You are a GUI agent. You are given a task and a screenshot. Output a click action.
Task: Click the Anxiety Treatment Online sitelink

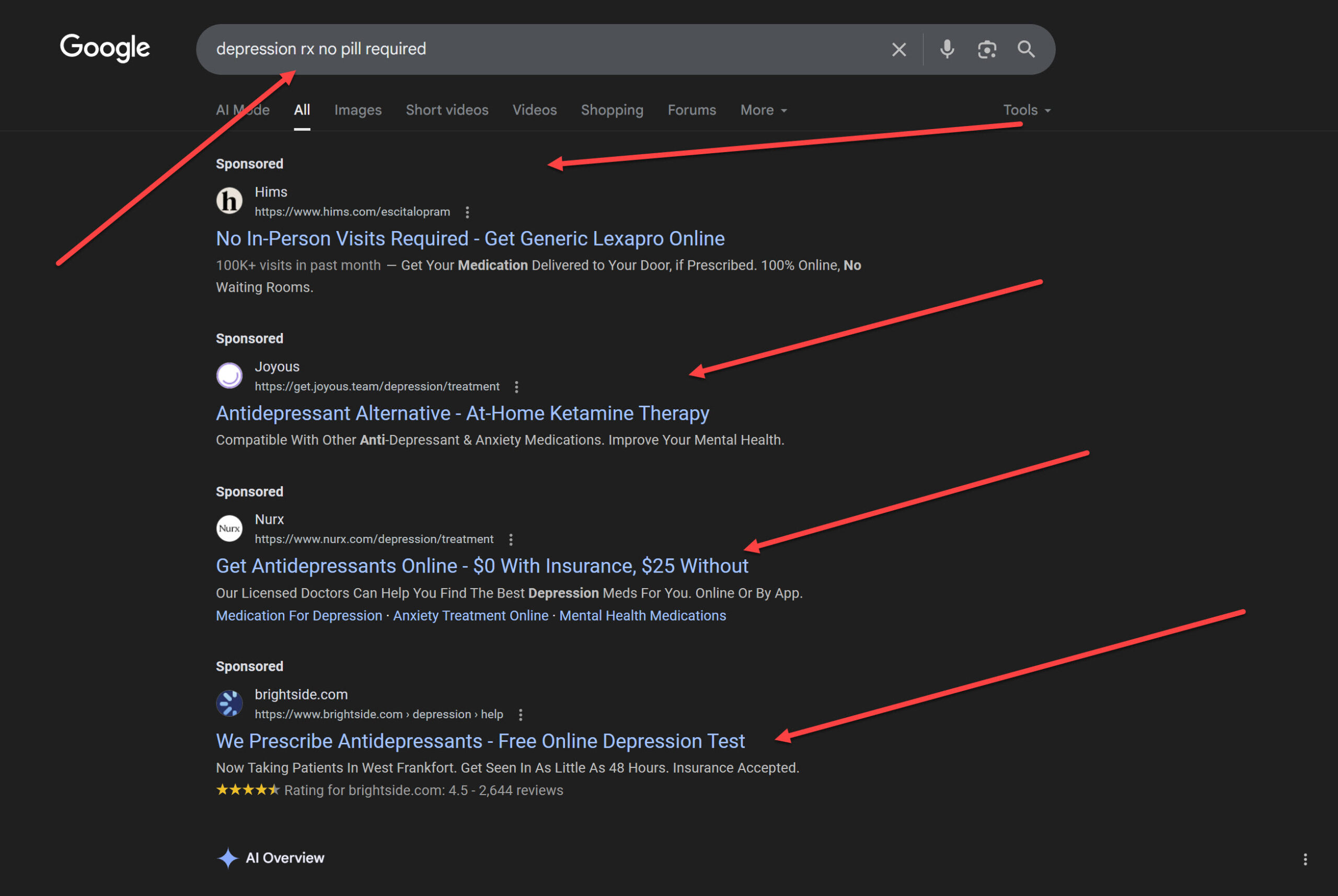click(471, 616)
